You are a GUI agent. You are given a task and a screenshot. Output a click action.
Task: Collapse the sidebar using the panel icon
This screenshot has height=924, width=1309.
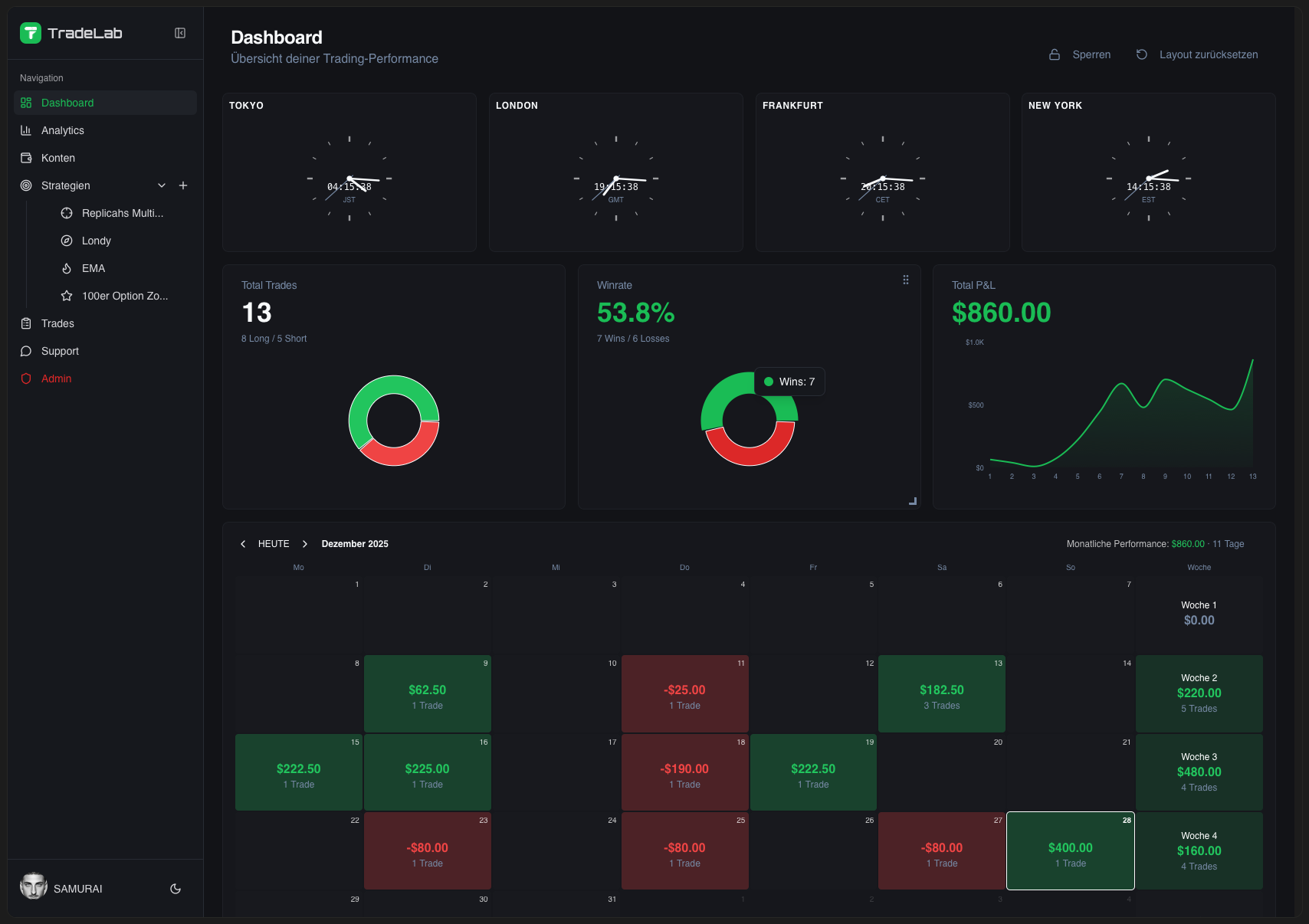(180, 33)
